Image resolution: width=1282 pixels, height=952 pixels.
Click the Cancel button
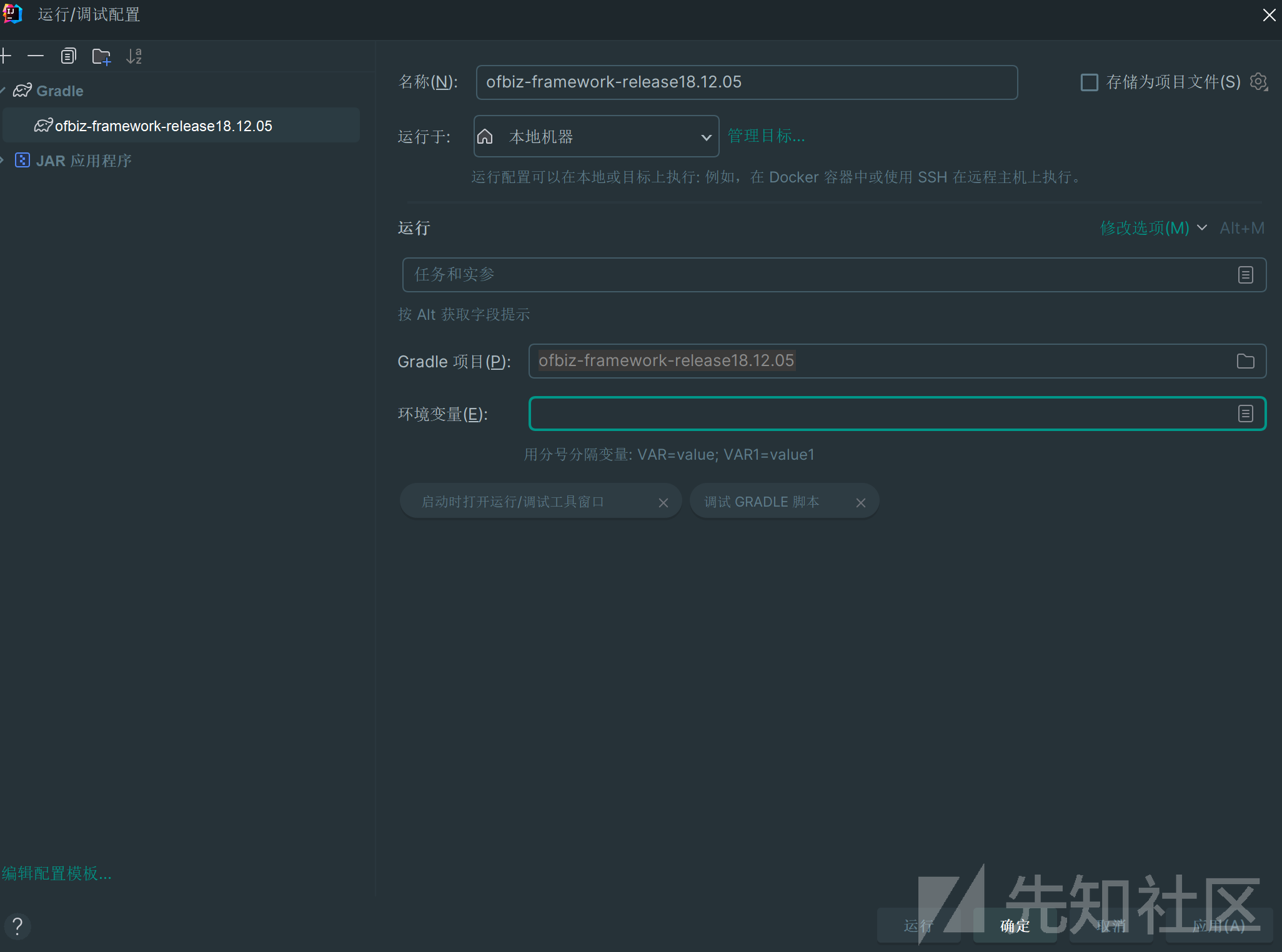(x=1111, y=925)
